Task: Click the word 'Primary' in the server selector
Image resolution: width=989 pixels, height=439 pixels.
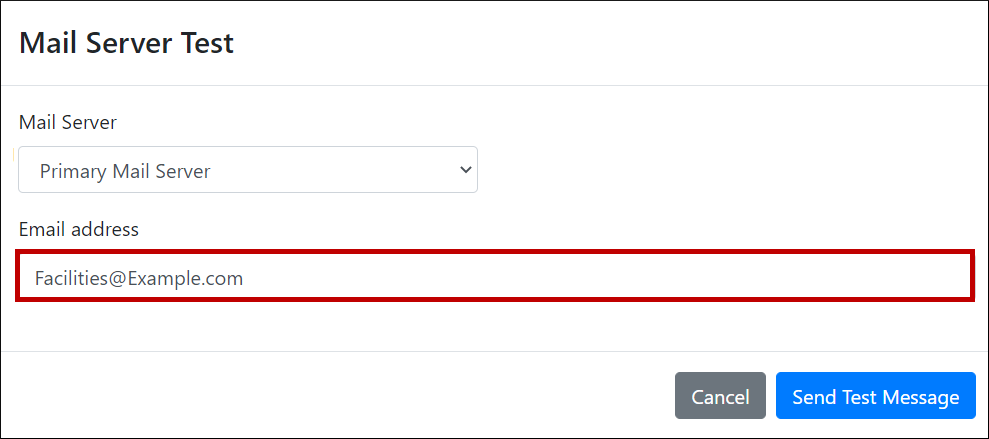Action: (x=73, y=171)
